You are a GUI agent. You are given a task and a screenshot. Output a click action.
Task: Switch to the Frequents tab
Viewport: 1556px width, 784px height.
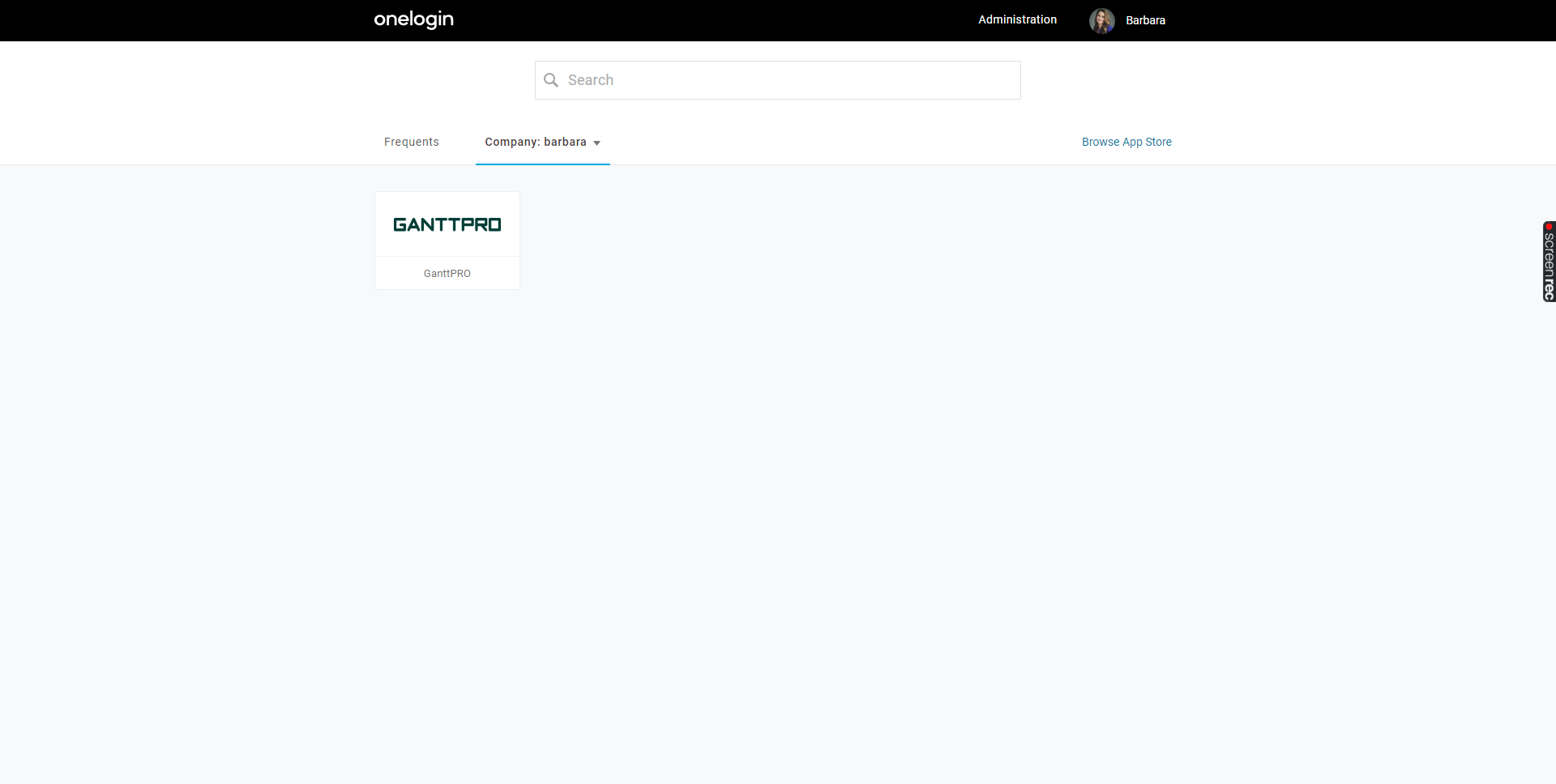pyautogui.click(x=411, y=142)
